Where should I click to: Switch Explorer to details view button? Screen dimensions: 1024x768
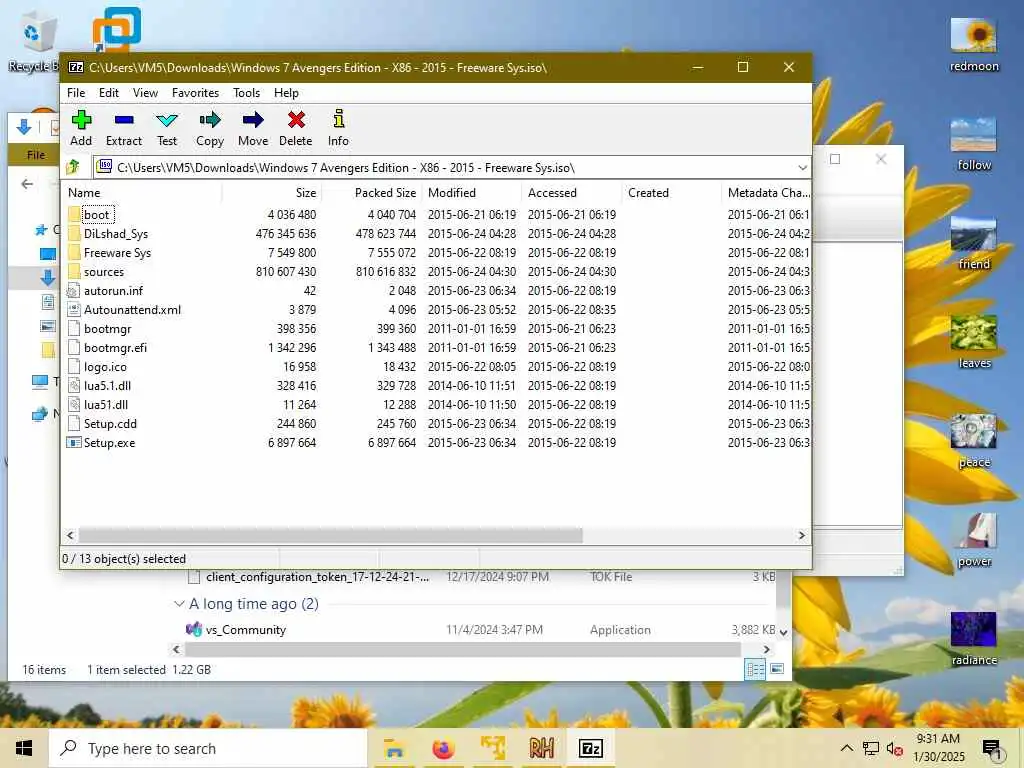pyautogui.click(x=755, y=669)
